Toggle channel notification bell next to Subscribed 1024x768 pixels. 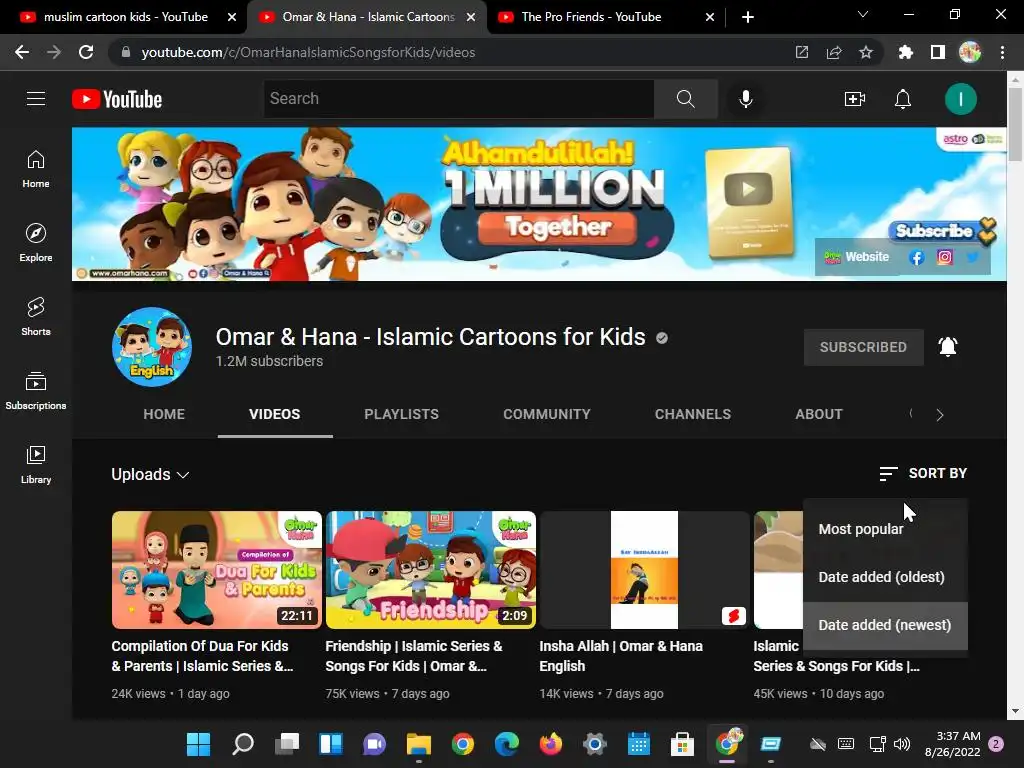pyautogui.click(x=948, y=347)
